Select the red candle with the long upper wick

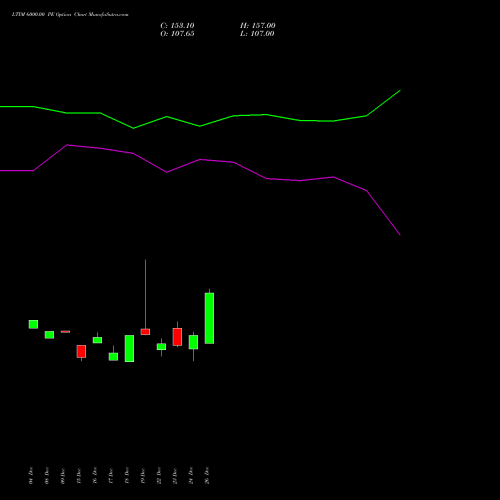[145, 332]
